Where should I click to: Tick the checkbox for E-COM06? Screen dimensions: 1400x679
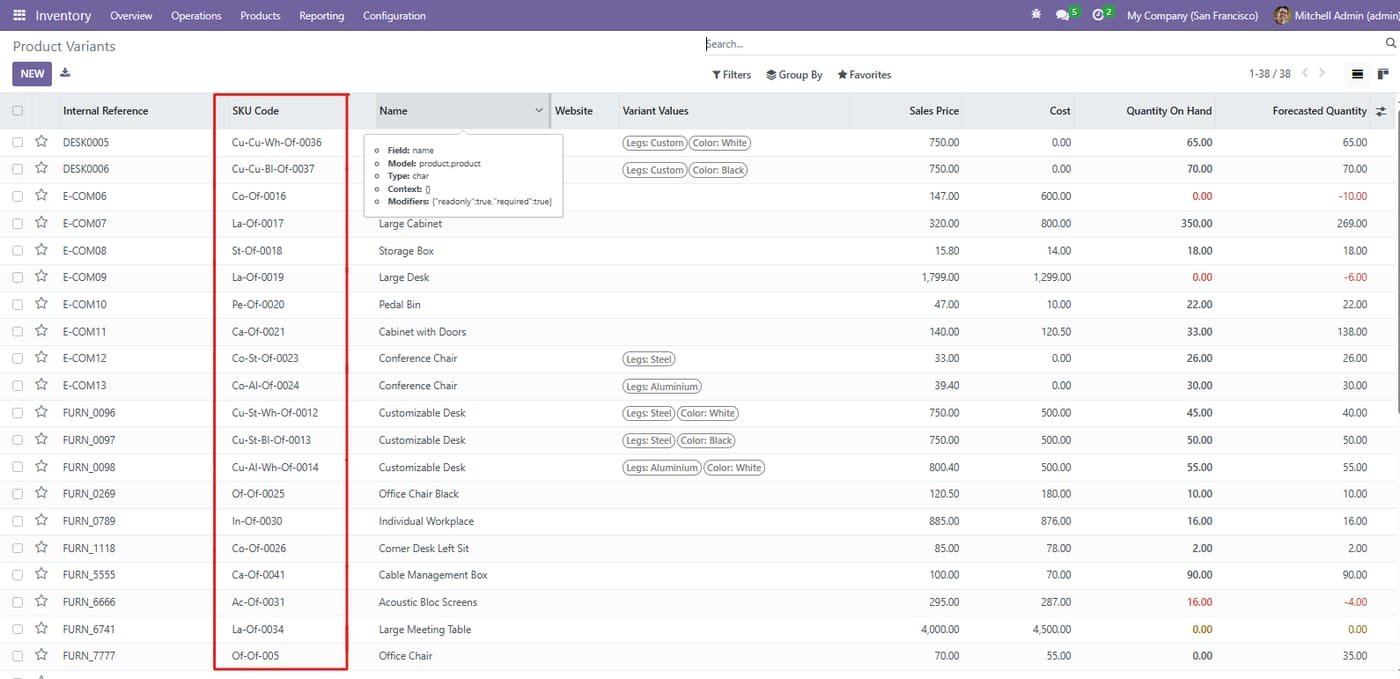click(17, 196)
